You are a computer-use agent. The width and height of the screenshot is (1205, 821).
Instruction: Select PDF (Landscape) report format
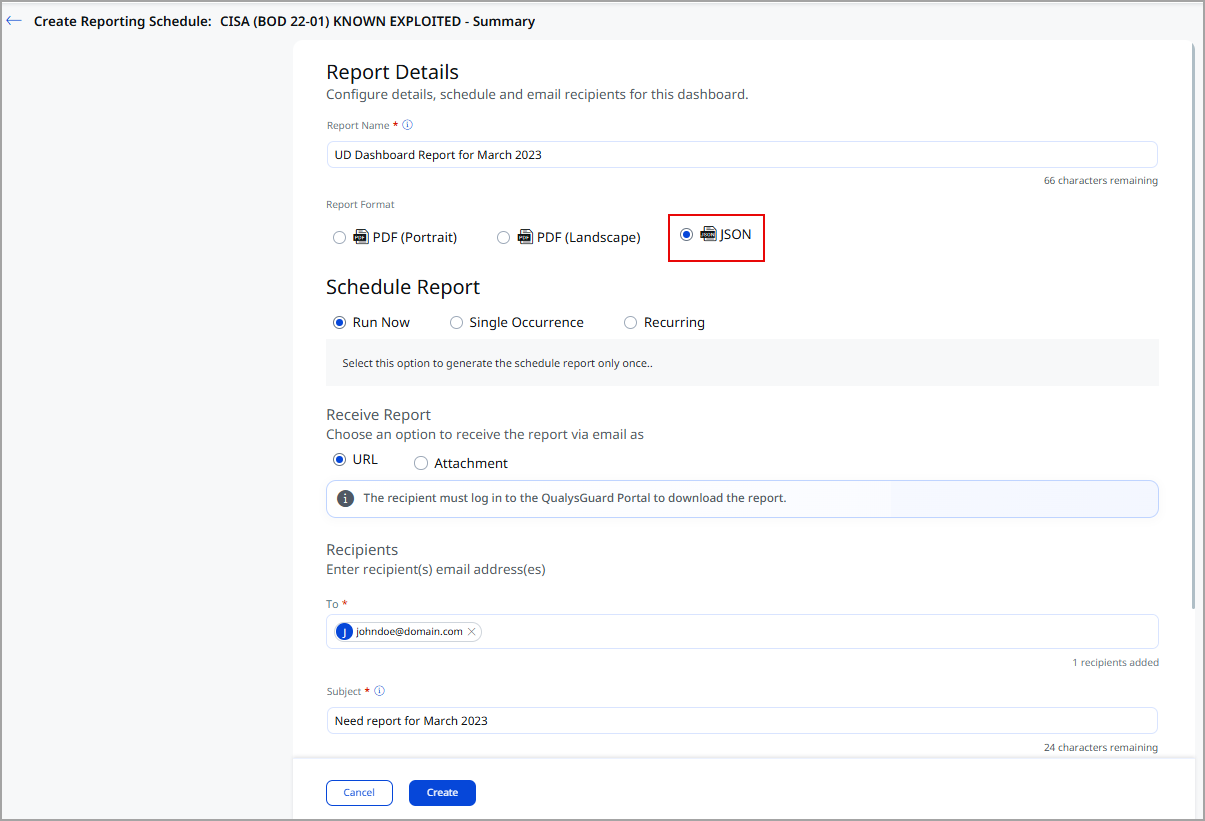coord(504,238)
